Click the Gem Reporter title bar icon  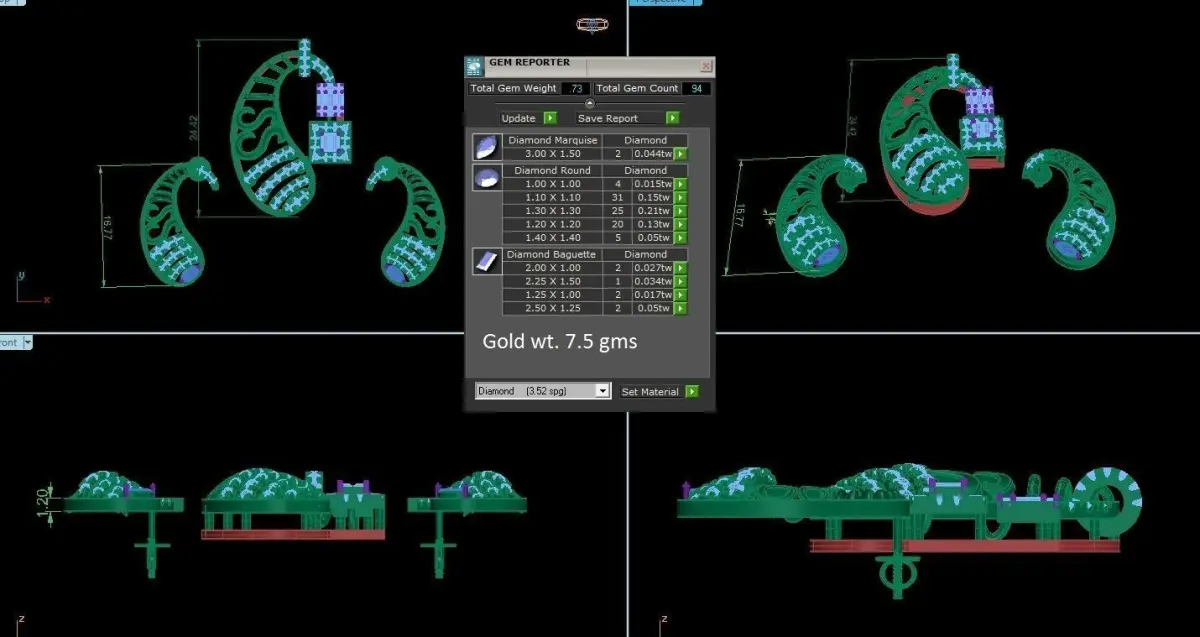[x=474, y=66]
